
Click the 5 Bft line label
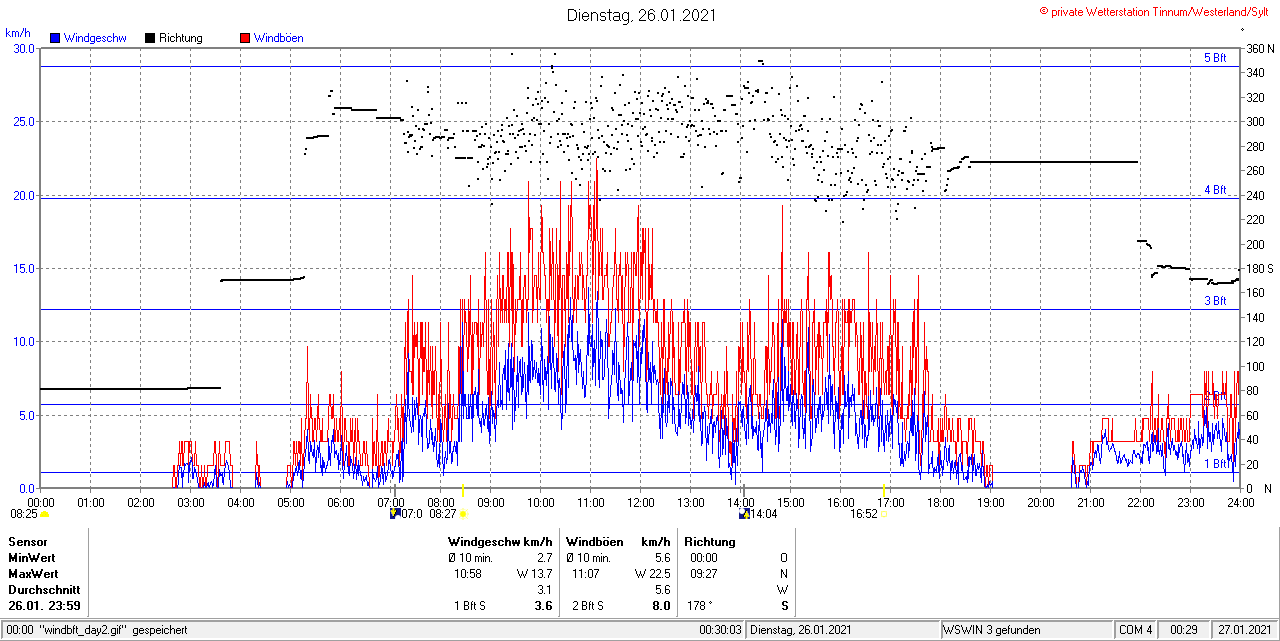coord(1215,58)
